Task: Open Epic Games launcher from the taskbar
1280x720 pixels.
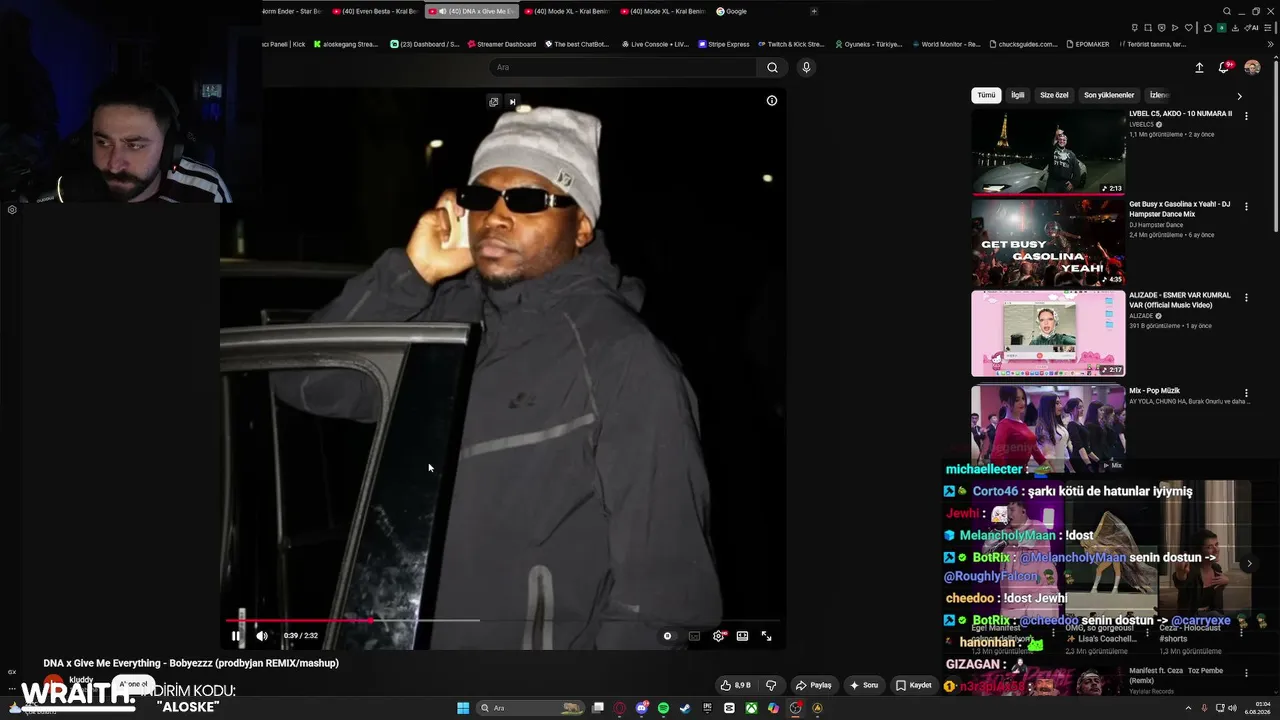Action: coord(707,708)
